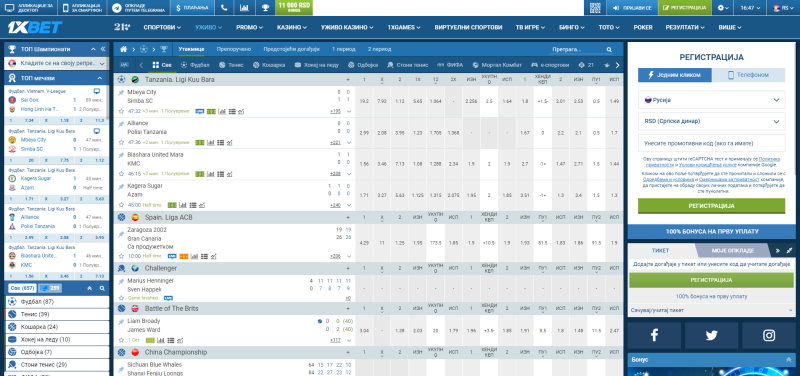Open the country dropdown showing Русија
This screenshot has height=376, width=800.
711,100
